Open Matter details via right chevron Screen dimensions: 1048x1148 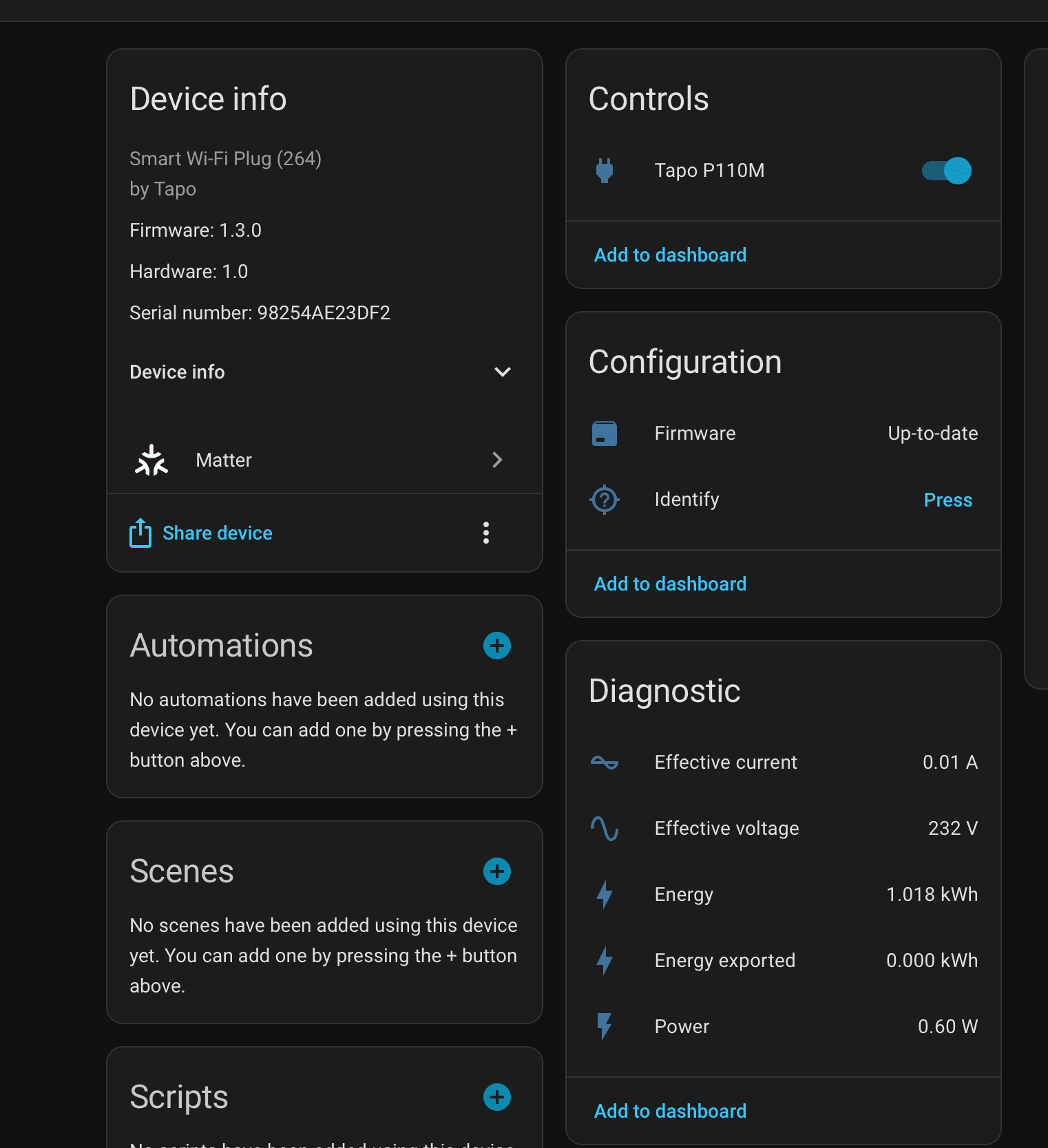497,460
